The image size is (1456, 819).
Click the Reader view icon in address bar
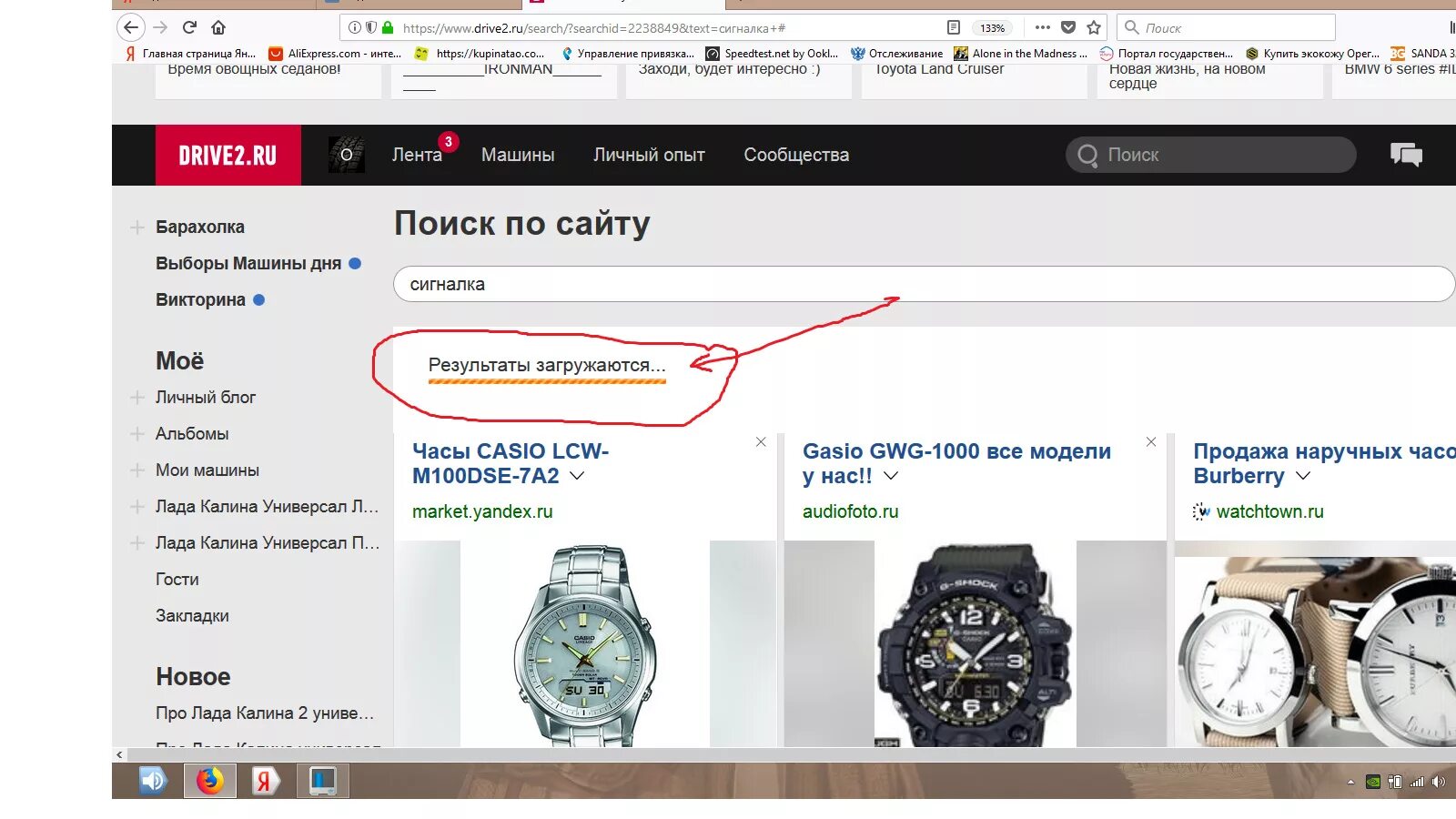point(955,27)
